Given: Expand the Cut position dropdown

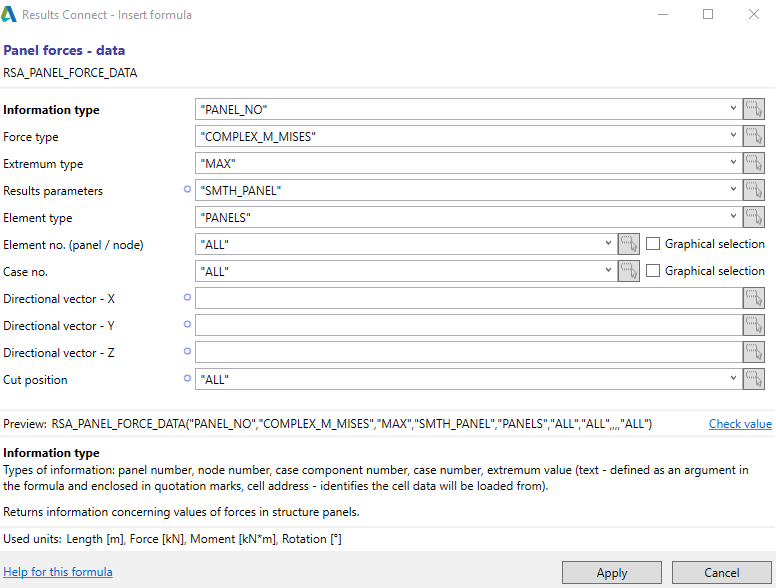Looking at the screenshot, I should pyautogui.click(x=733, y=379).
